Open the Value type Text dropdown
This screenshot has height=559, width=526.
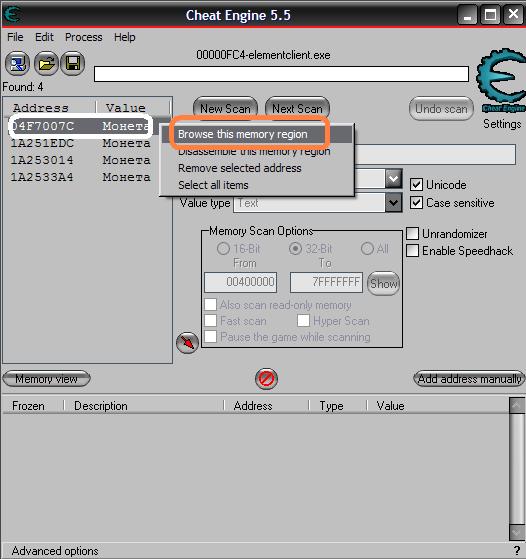click(x=393, y=203)
